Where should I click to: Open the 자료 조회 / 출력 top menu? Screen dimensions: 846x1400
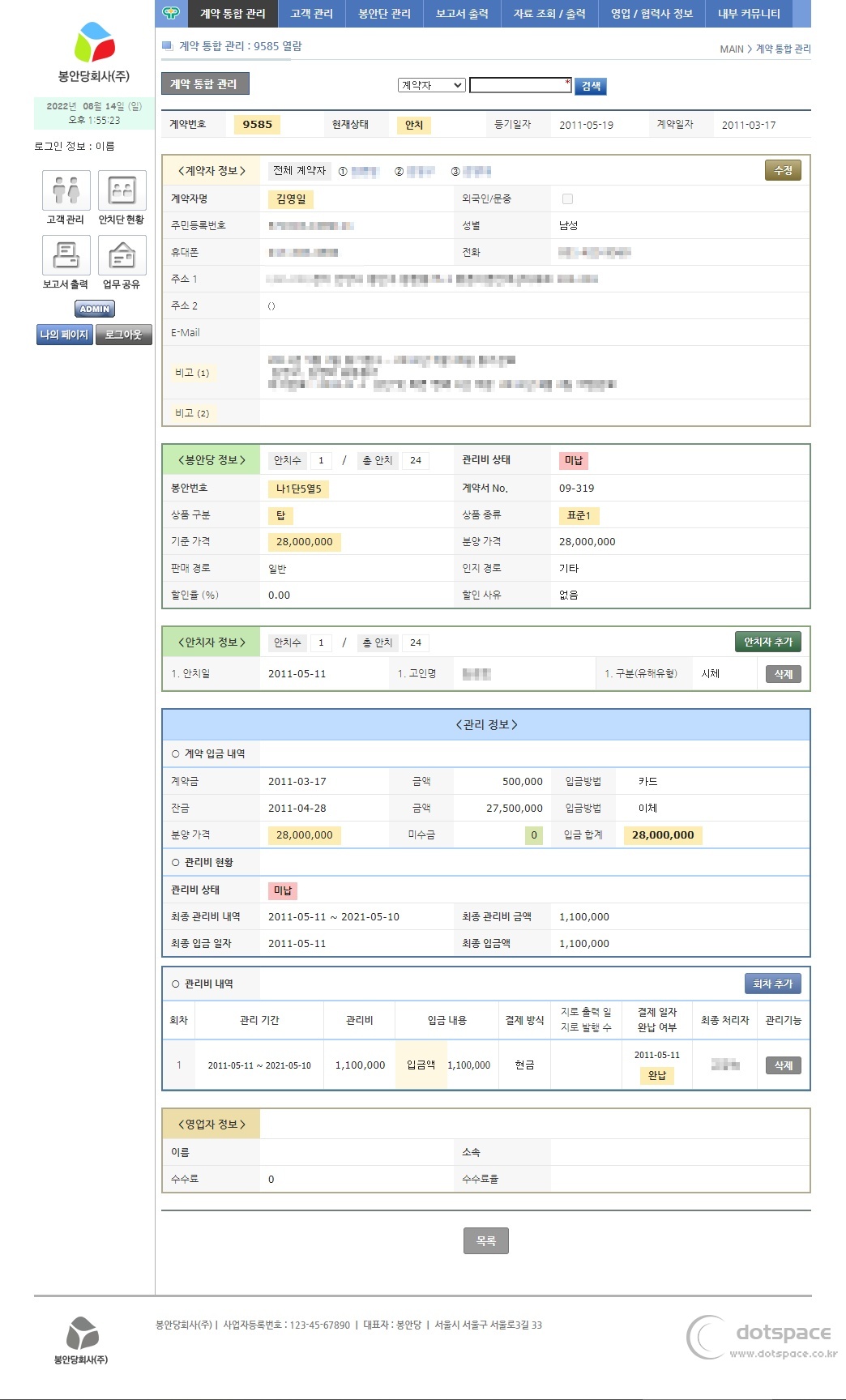[x=549, y=14]
